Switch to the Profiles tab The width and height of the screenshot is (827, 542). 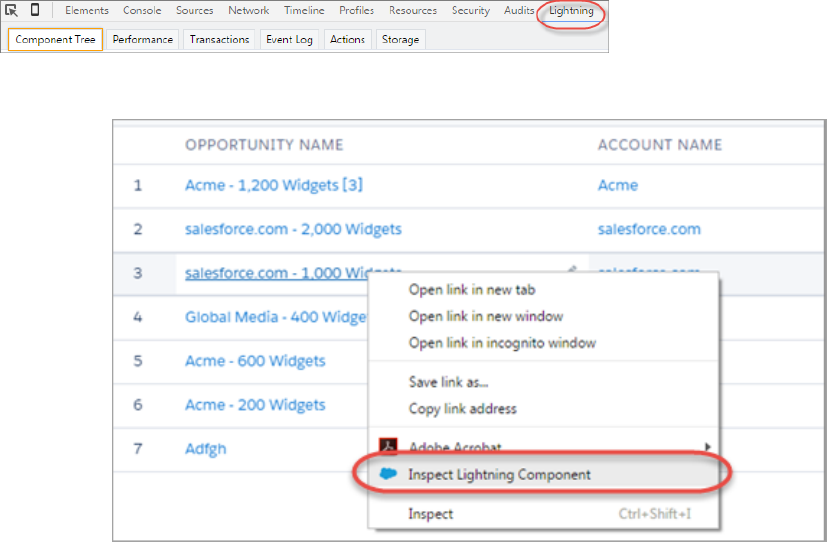(357, 11)
